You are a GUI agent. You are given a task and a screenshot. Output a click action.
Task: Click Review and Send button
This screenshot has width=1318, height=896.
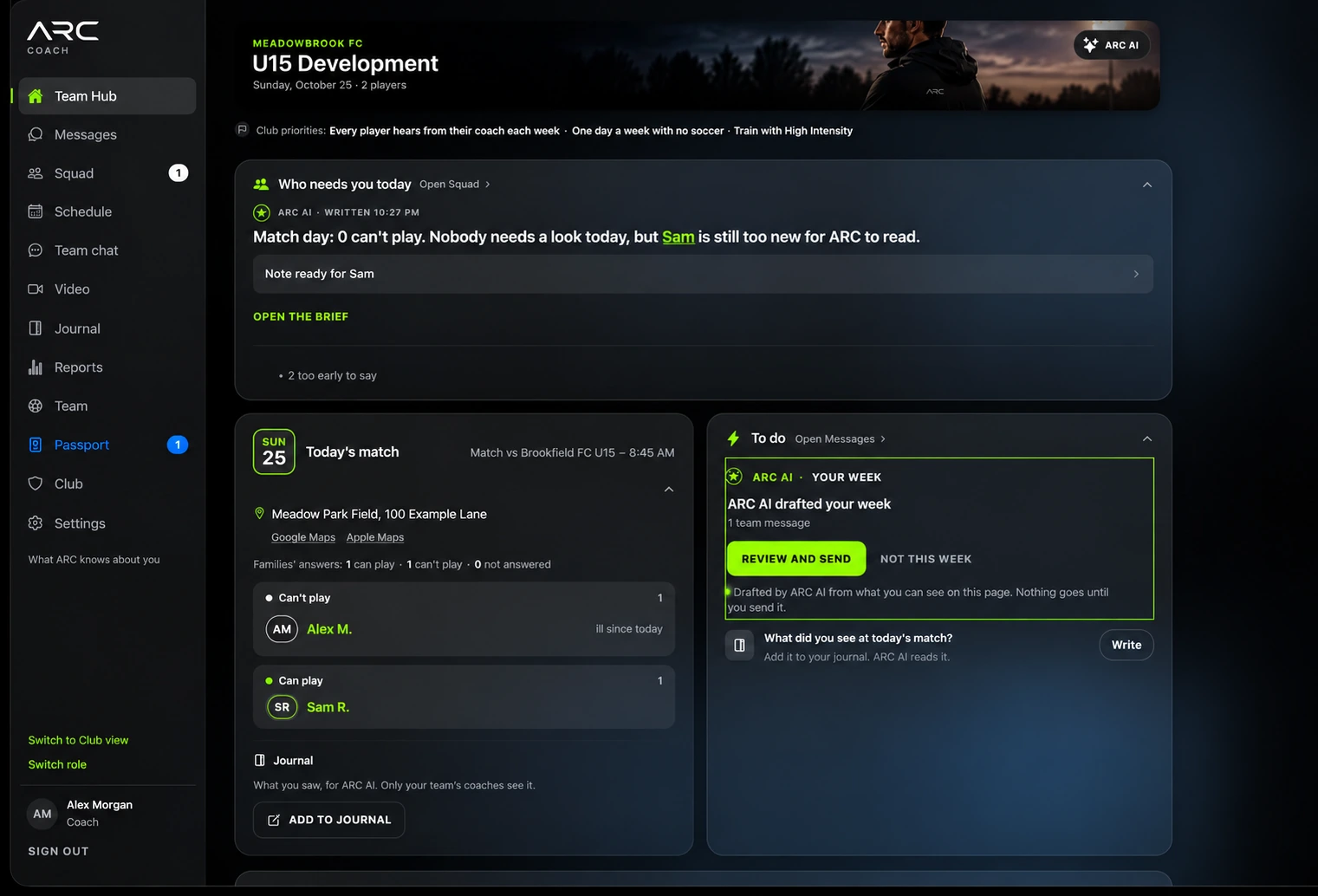[x=796, y=559]
